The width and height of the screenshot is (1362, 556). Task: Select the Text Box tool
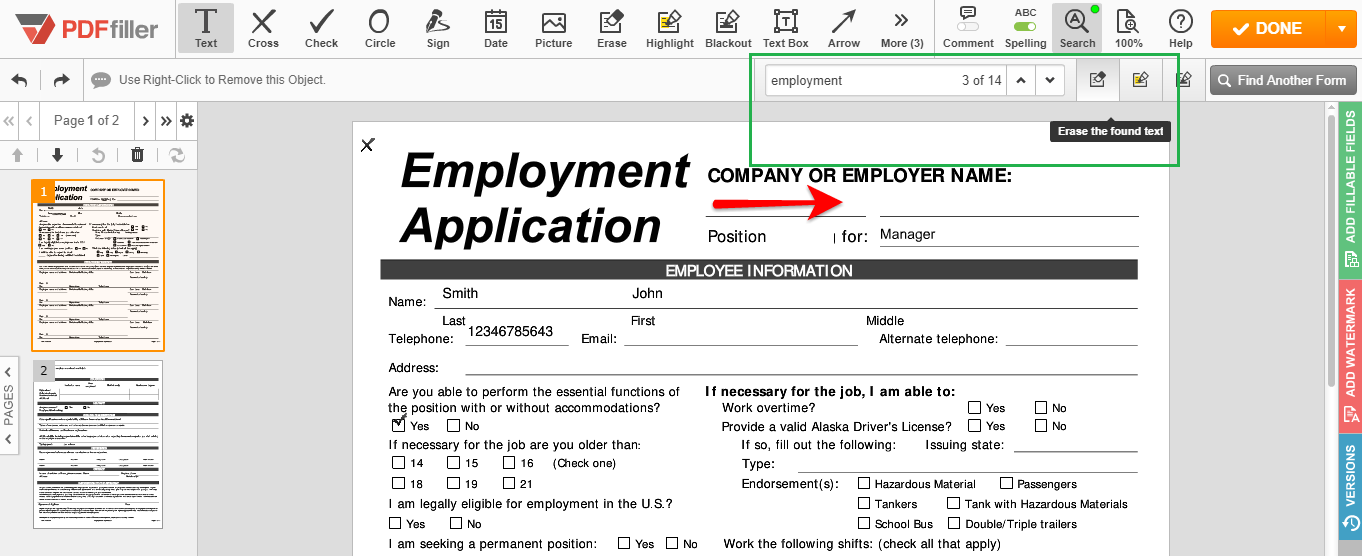click(x=785, y=28)
